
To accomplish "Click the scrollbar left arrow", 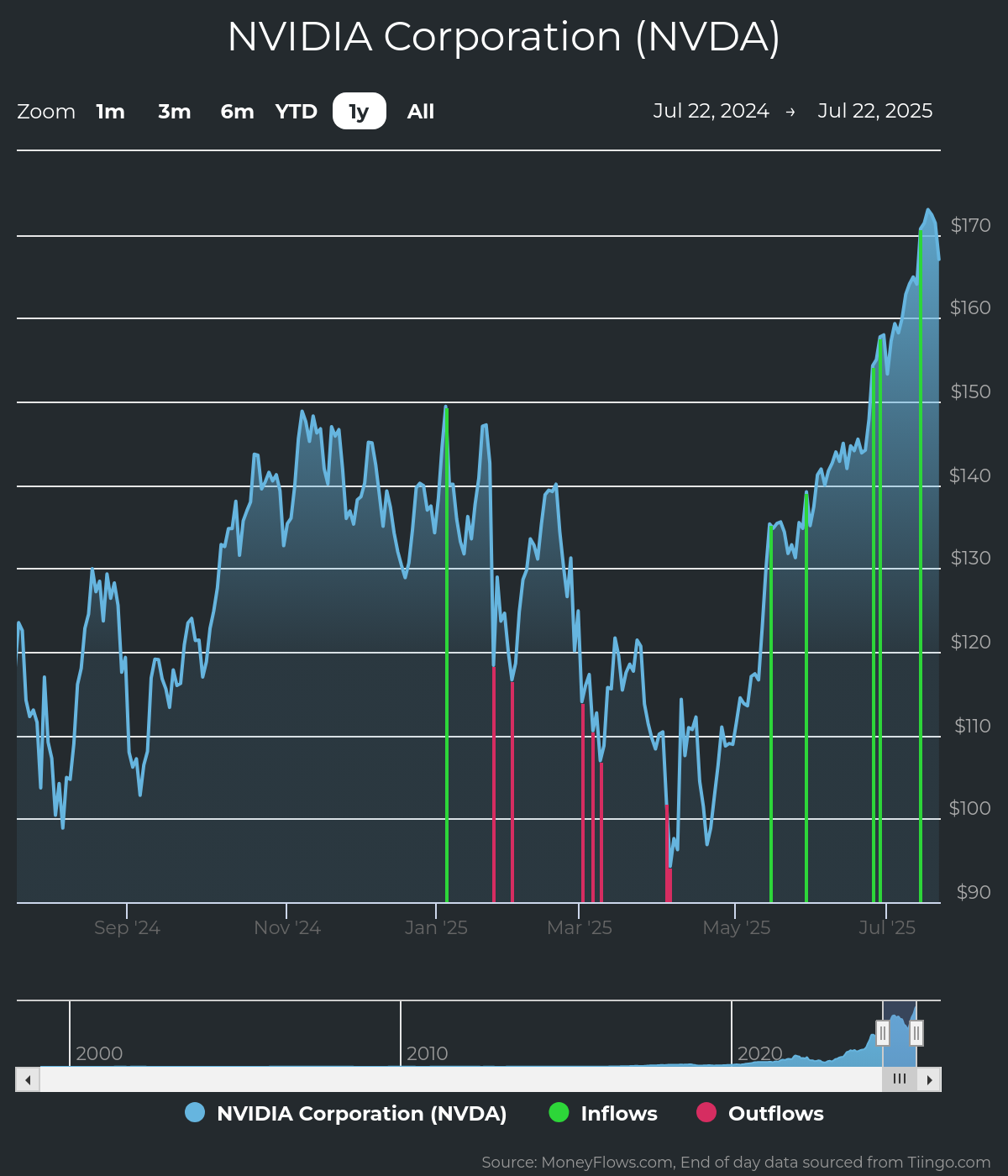I will (28, 1079).
